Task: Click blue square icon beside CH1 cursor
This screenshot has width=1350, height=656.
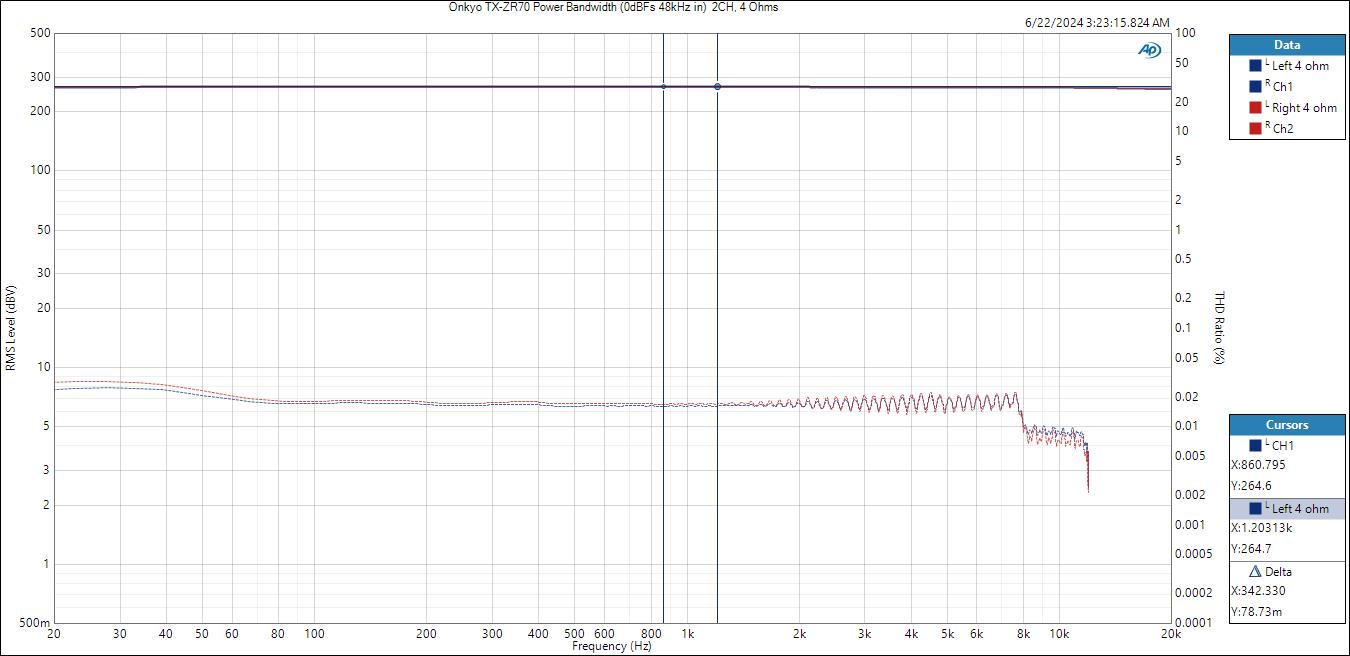Action: click(x=1255, y=445)
